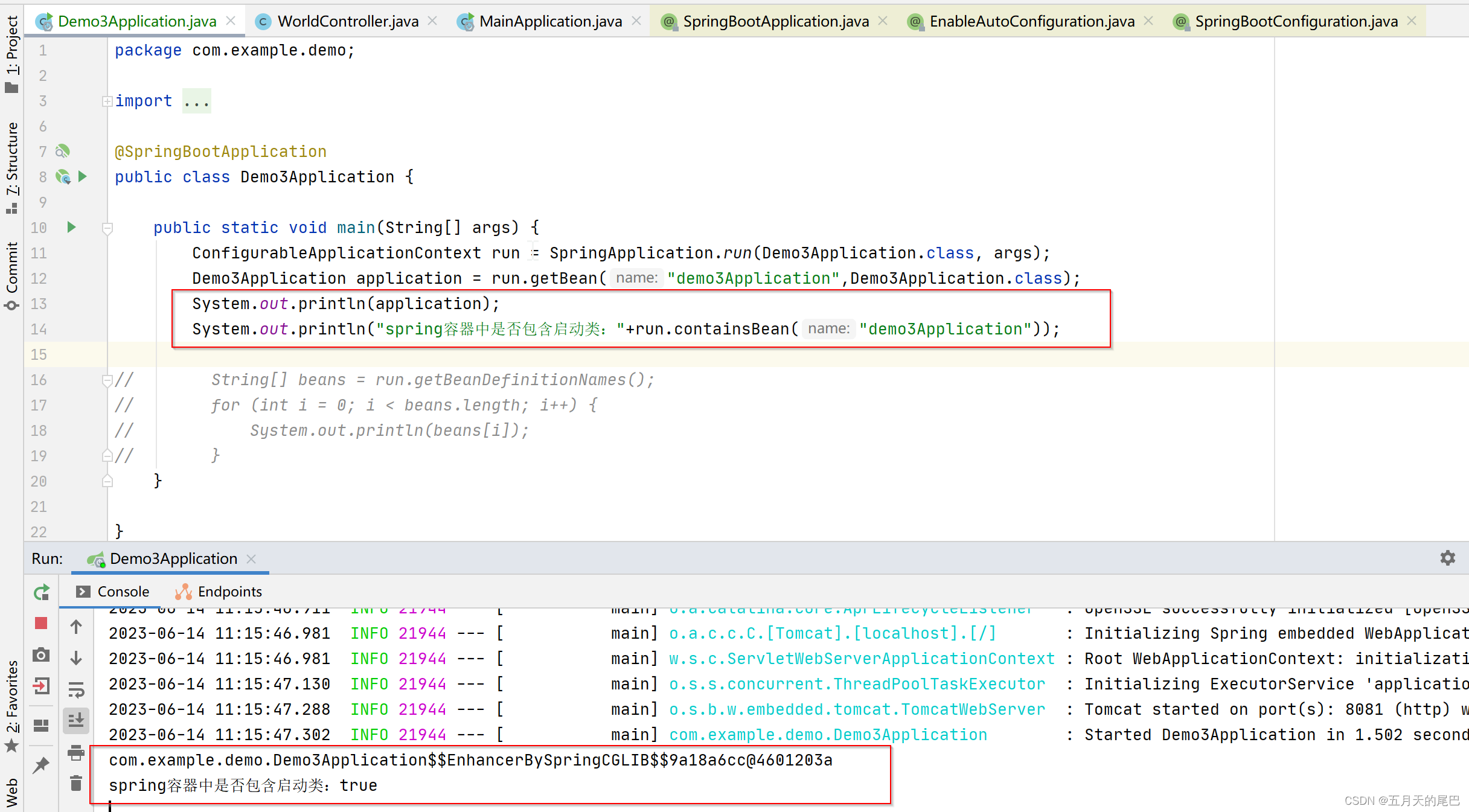Go up the stack trace arrow
Image resolution: width=1469 pixels, height=812 pixels.
[76, 627]
